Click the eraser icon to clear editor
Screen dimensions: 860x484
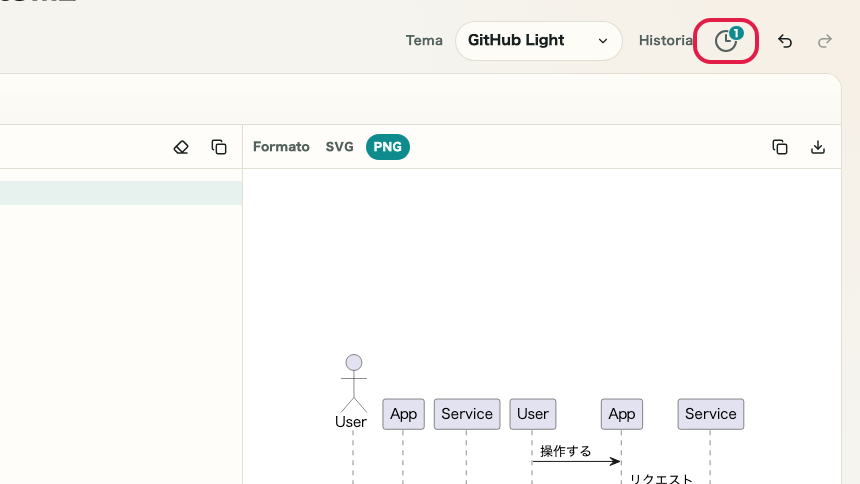181,147
